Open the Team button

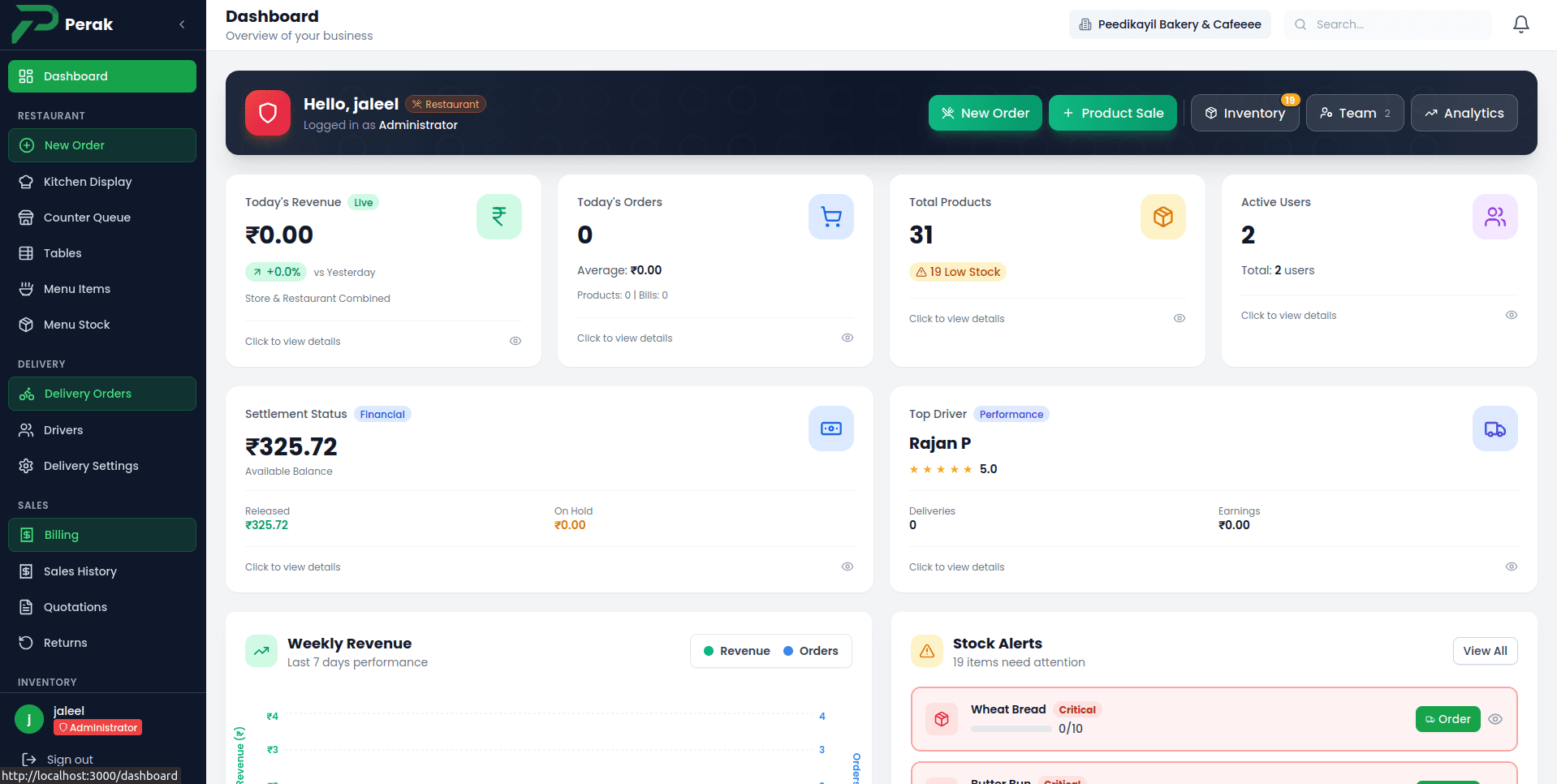[x=1355, y=113]
